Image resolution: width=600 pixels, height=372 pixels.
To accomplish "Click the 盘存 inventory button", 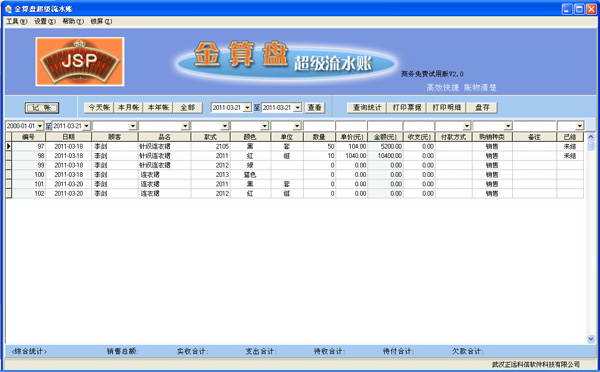I will click(x=482, y=108).
